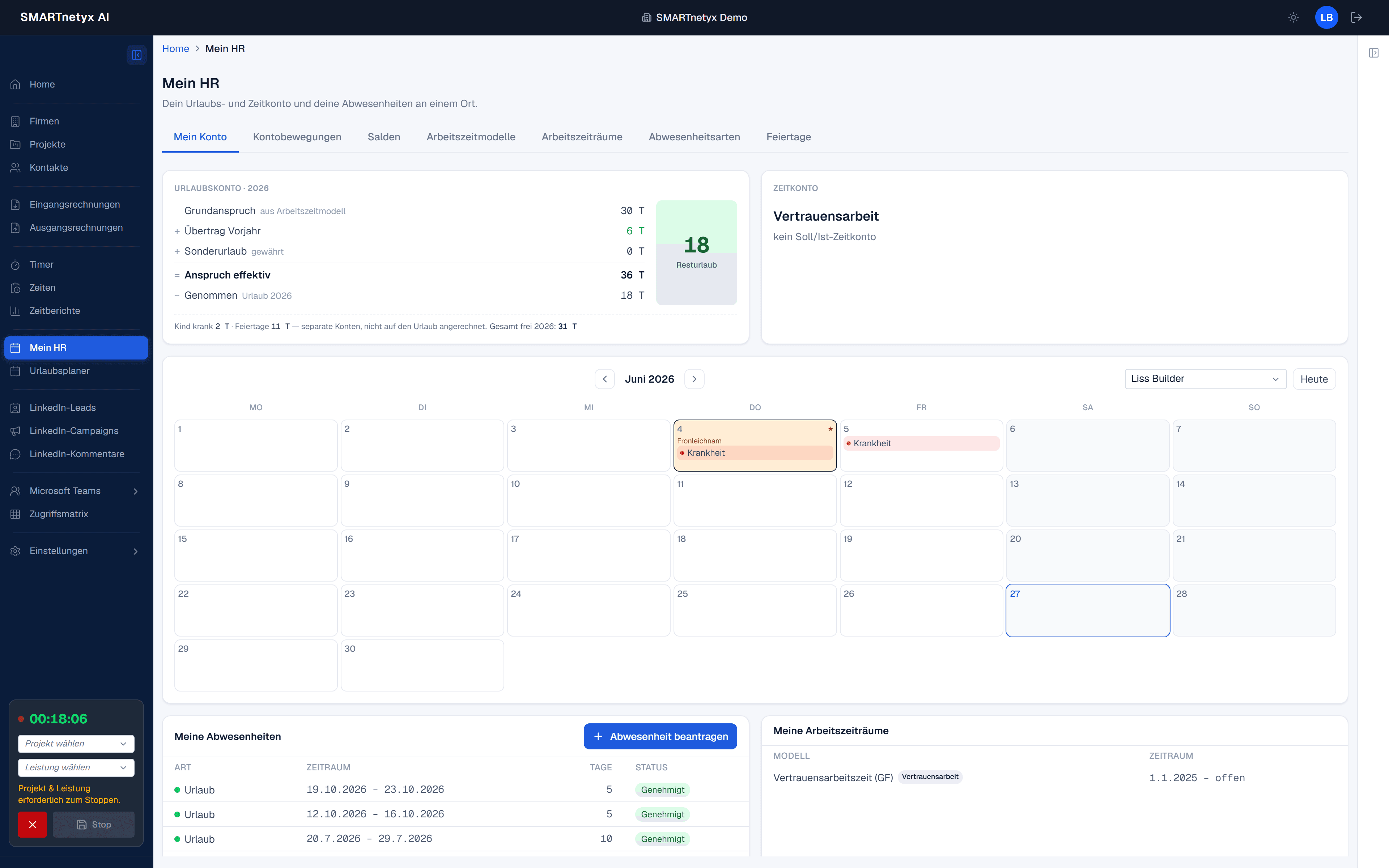Open Zeitberichte in the sidebar
Viewport: 1389px width, 868px height.
pos(76,311)
